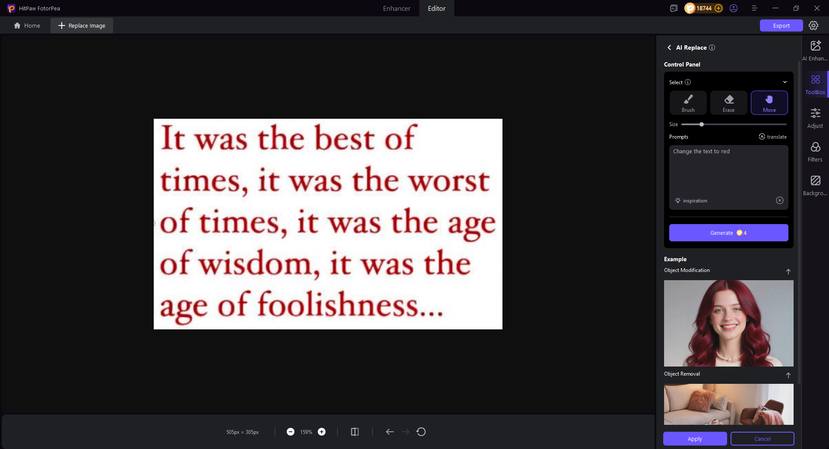Open the feedback icon in title bar
The width and height of the screenshot is (829, 449).
673,8
